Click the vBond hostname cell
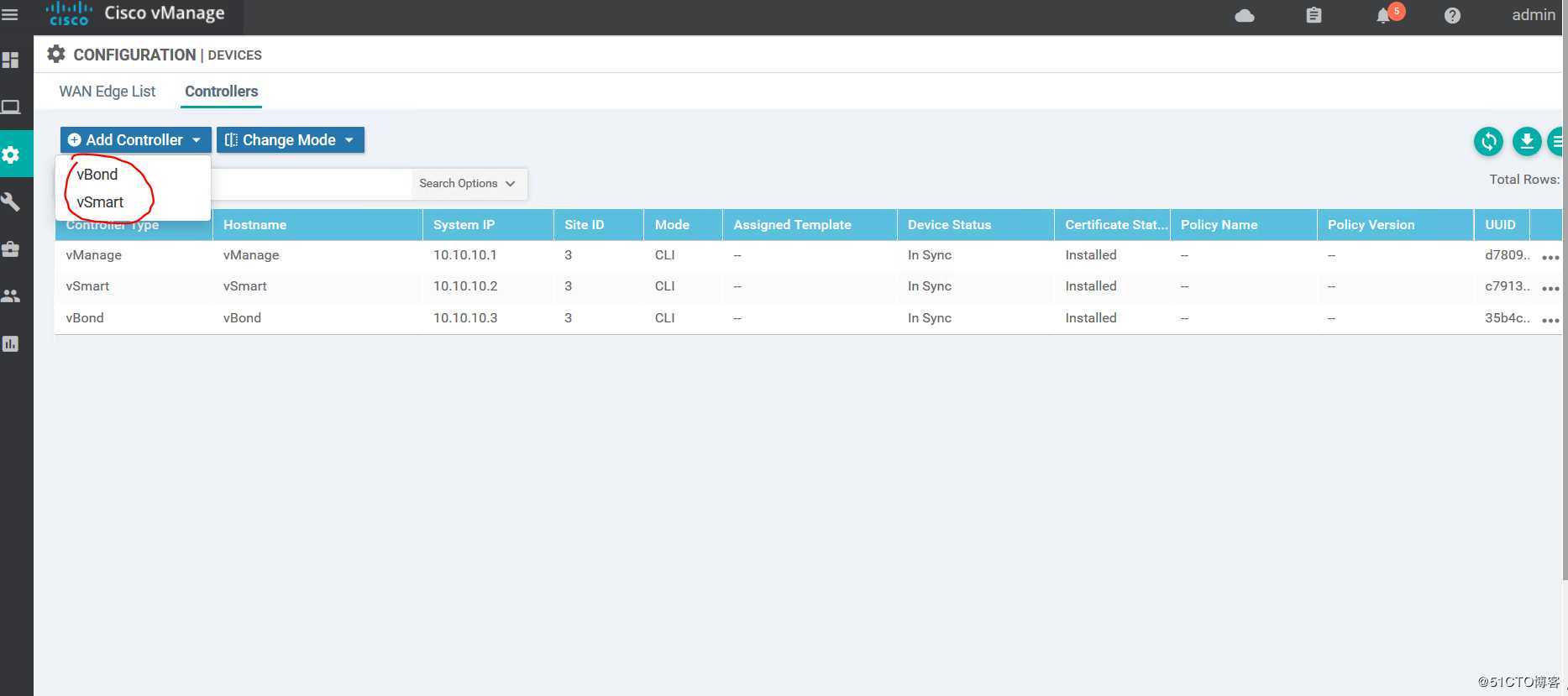The image size is (1568, 696). (x=242, y=318)
